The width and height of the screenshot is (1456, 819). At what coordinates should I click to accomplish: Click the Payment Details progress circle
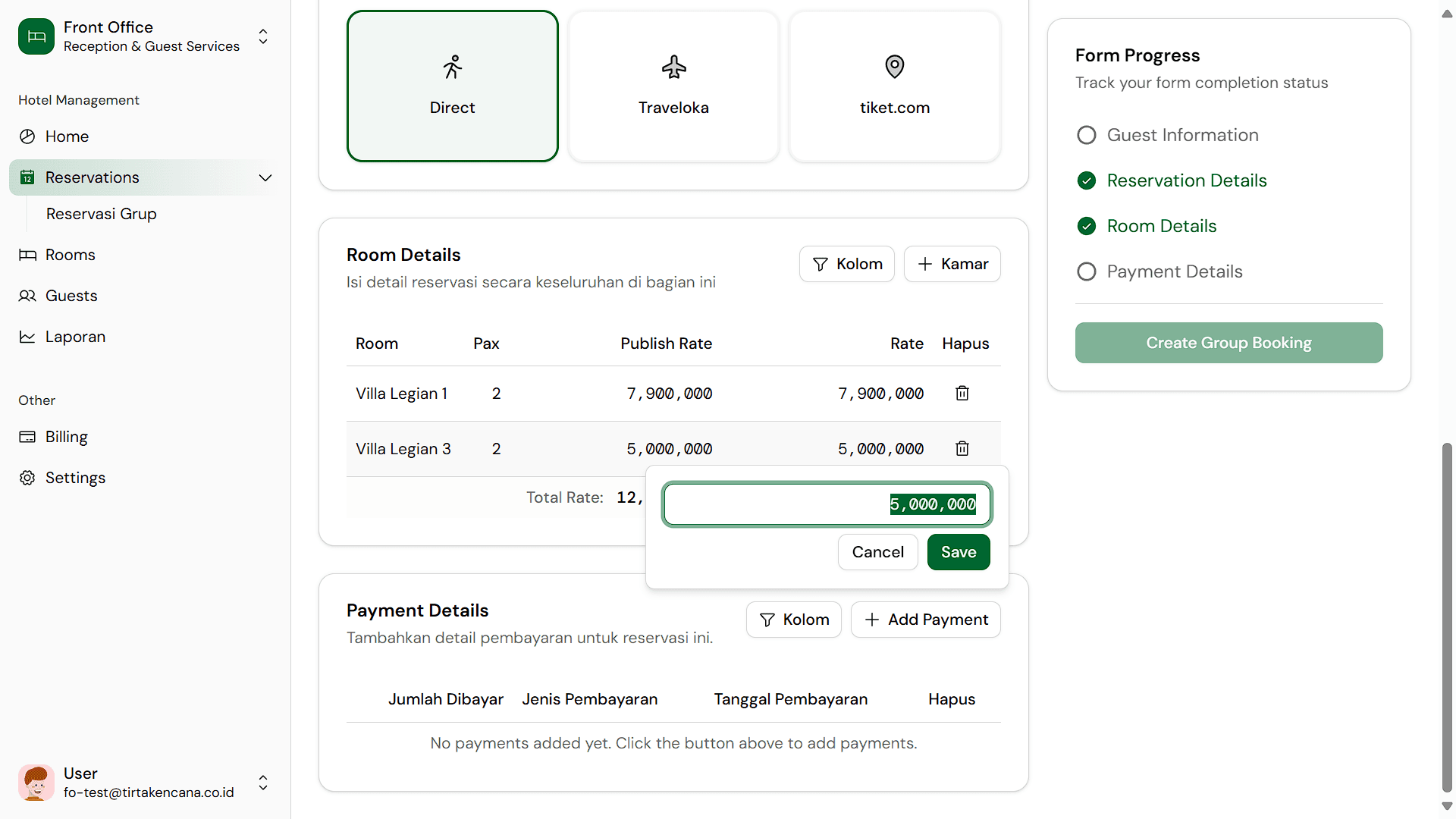click(x=1087, y=271)
